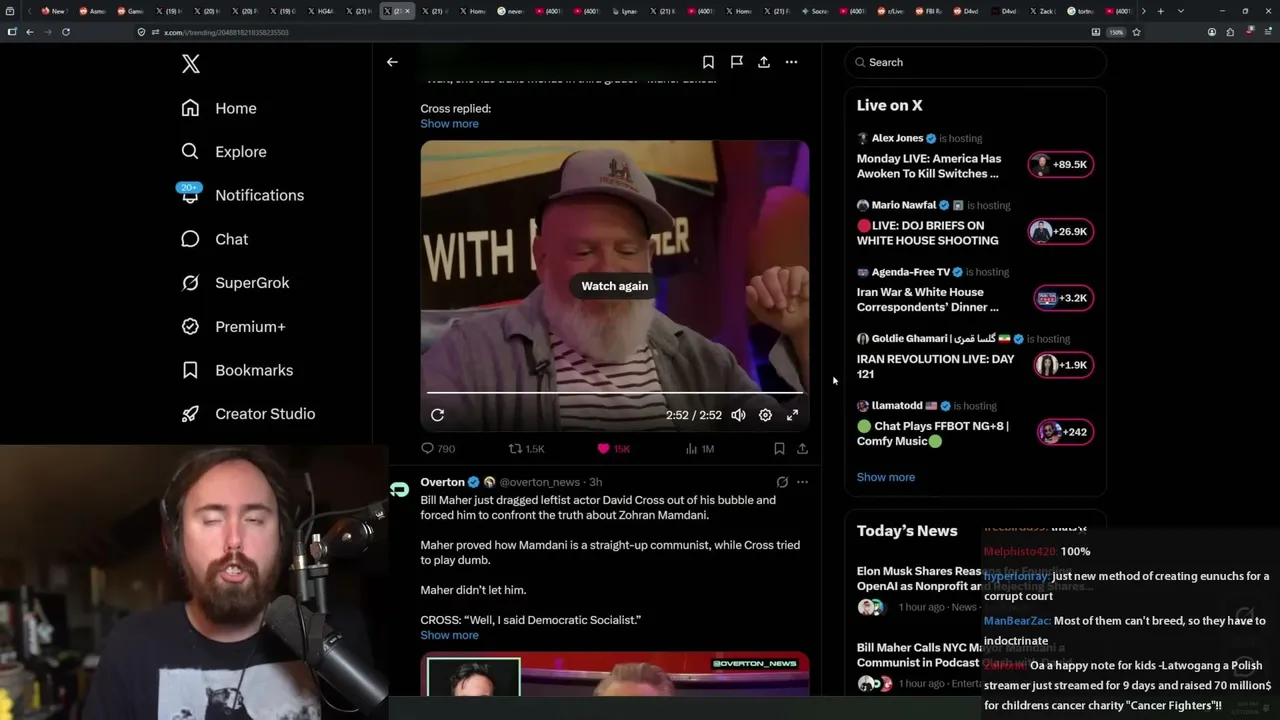Open the @overton_news handle link
1280x720 pixels.
click(540, 482)
